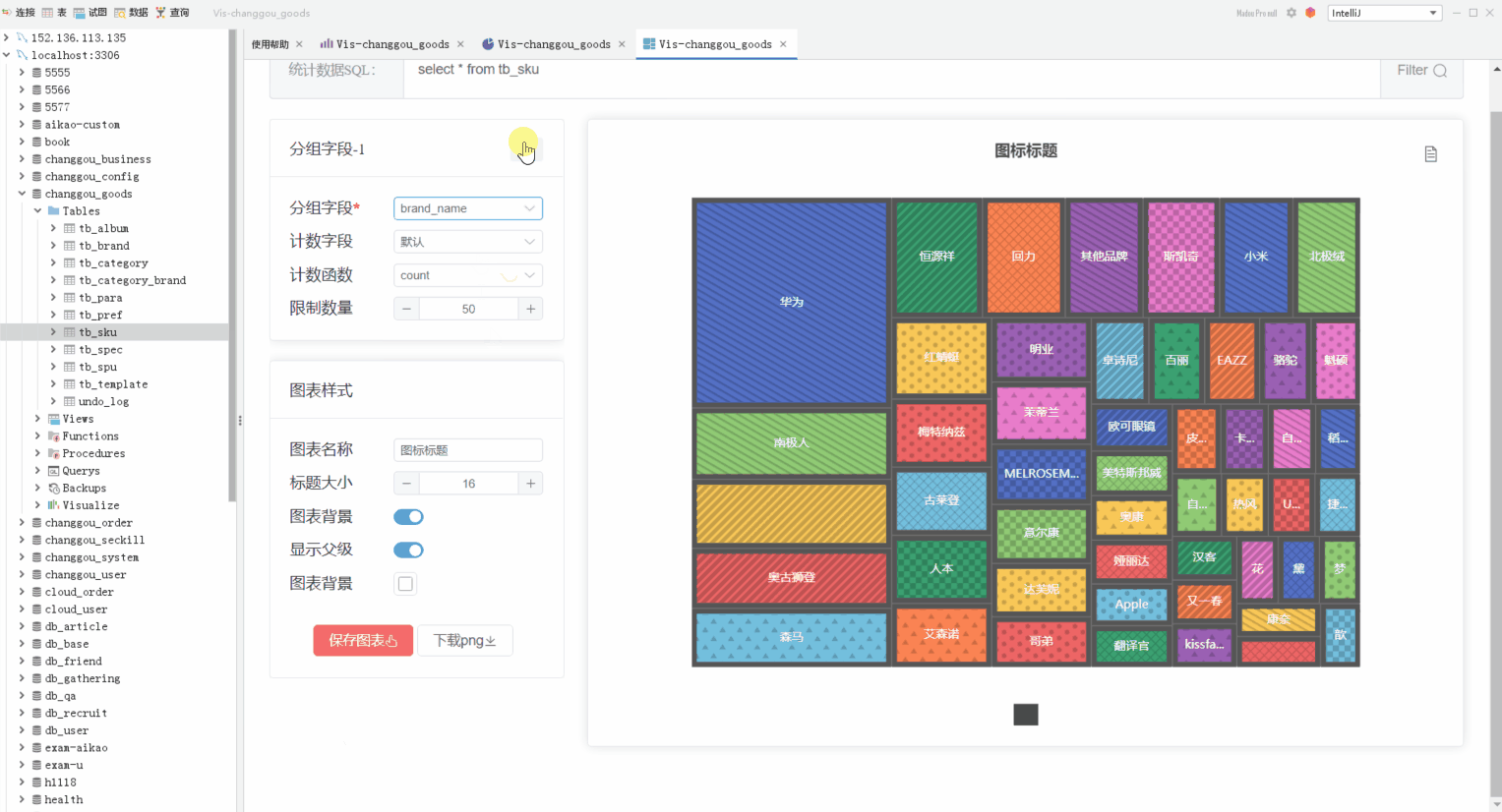Close the pie-chart Vis-changgou_goods tab

(622, 44)
